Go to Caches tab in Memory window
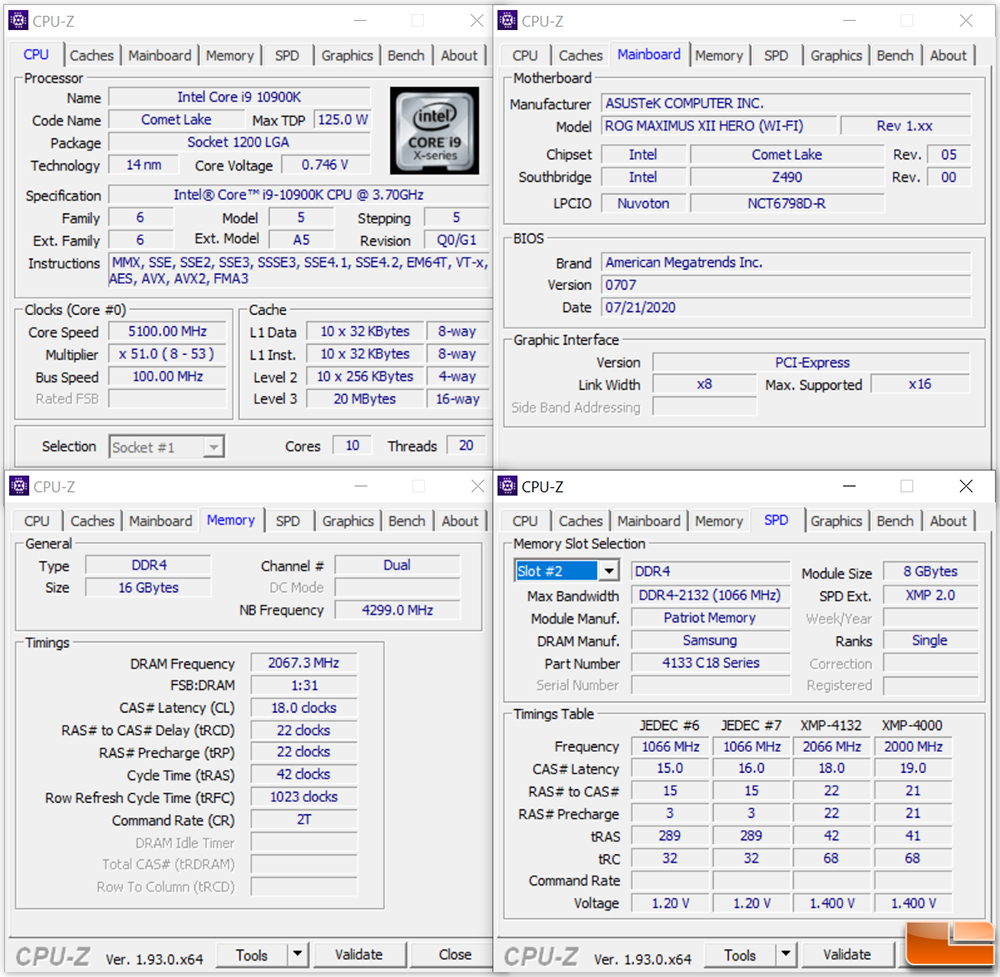 92,521
